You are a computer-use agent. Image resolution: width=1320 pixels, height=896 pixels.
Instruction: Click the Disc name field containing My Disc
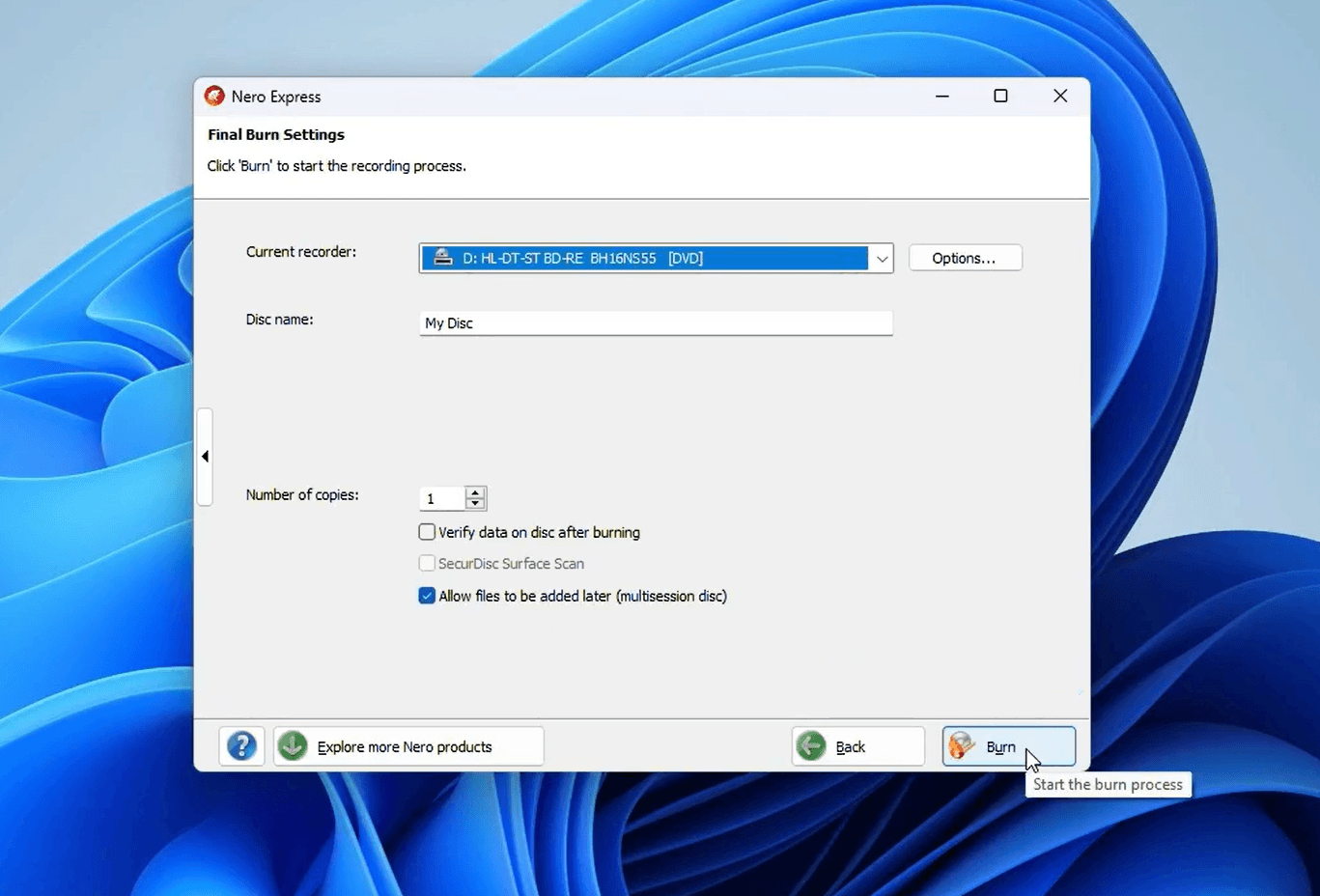[656, 322]
